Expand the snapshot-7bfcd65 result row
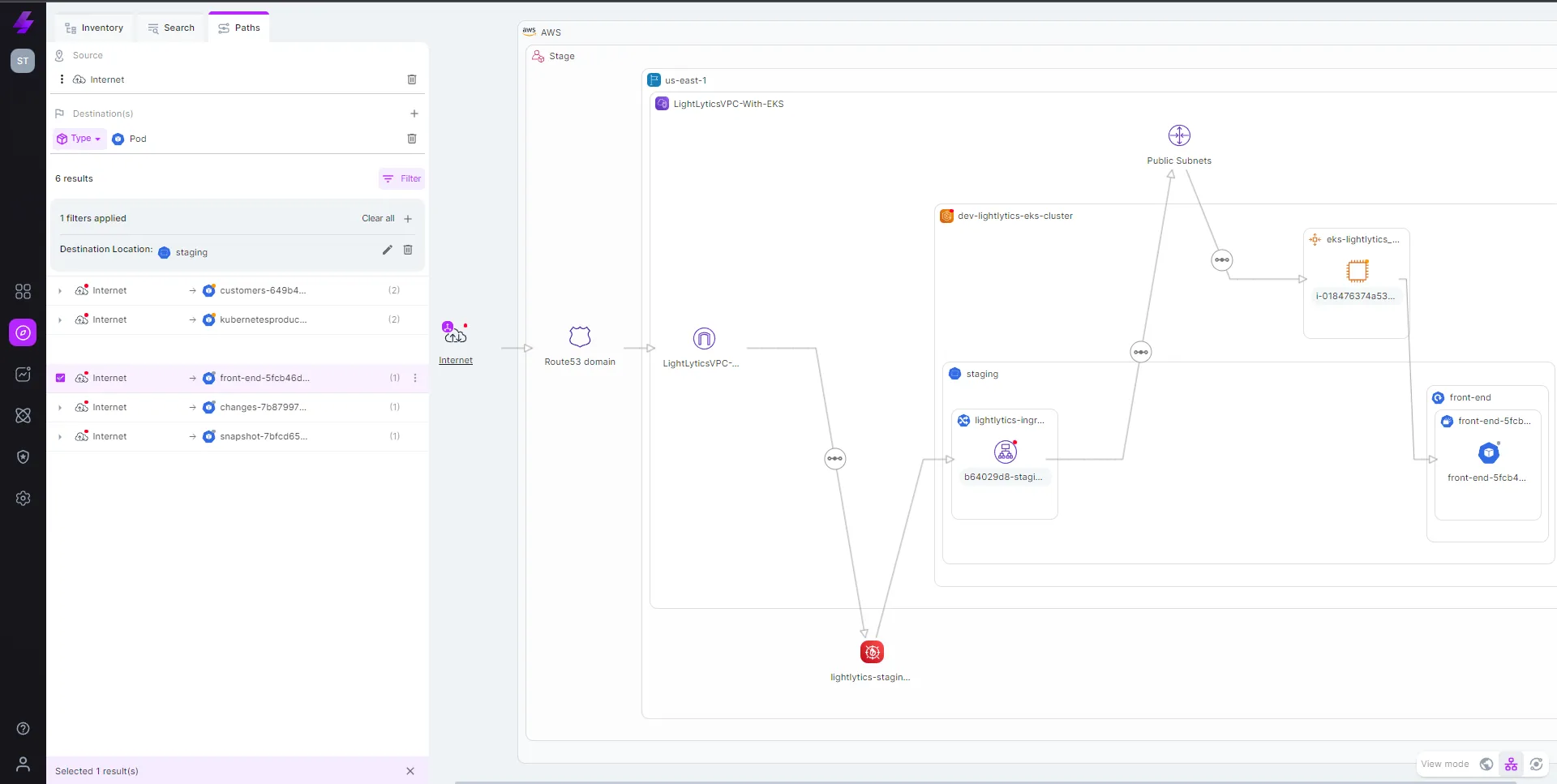Screen dimensions: 1557x784 tap(60, 436)
